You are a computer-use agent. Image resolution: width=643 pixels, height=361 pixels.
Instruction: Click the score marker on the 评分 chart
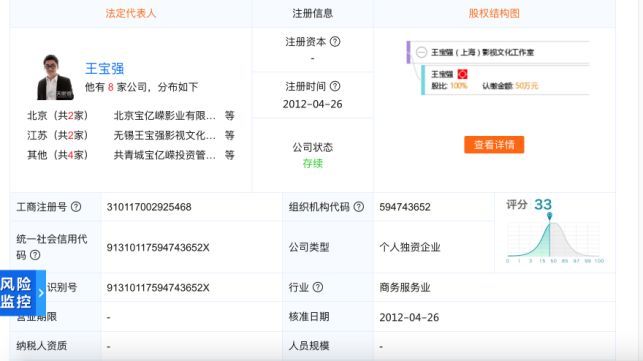click(550, 216)
